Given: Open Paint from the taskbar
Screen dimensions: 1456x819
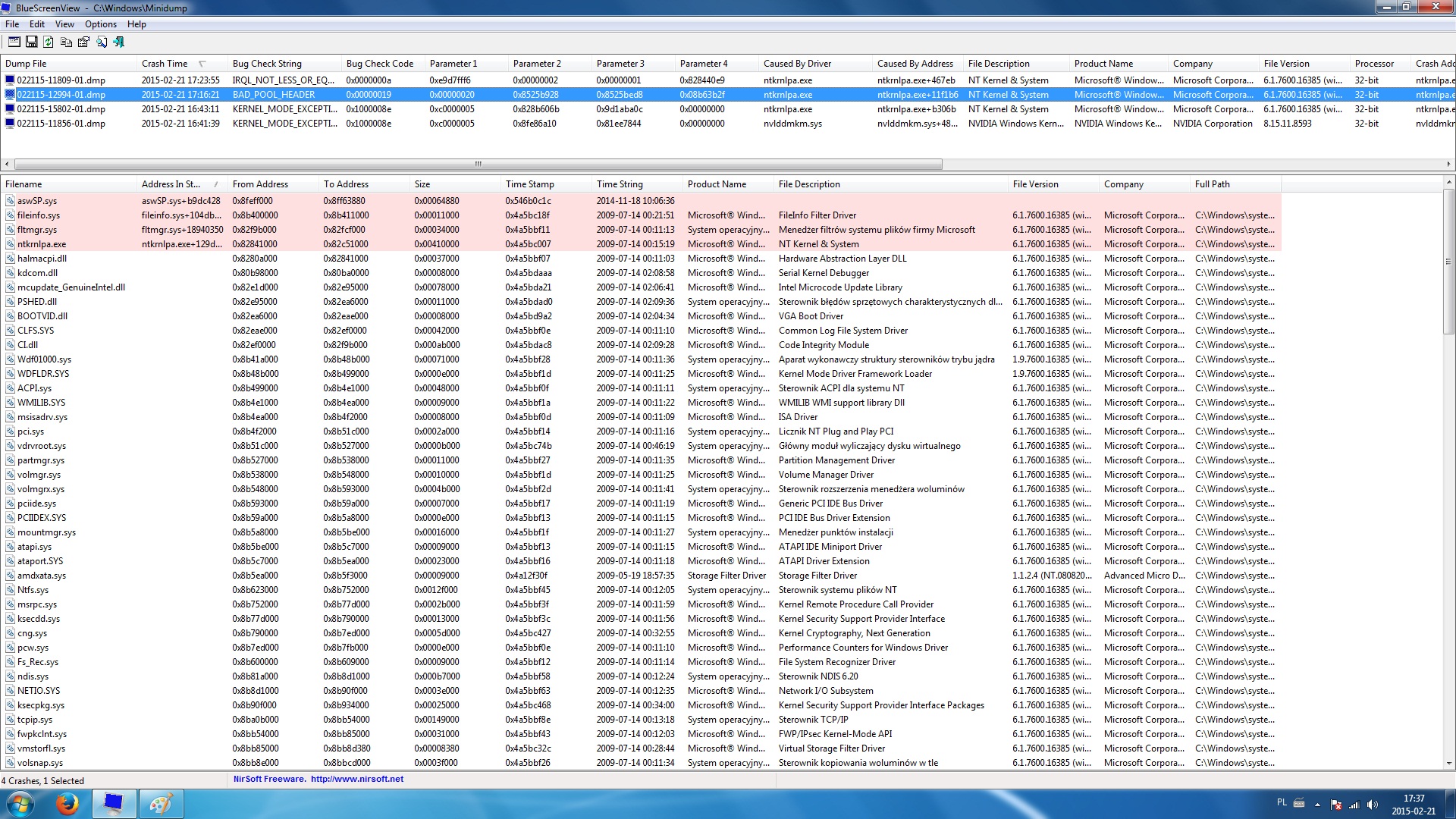Looking at the screenshot, I should click(161, 804).
